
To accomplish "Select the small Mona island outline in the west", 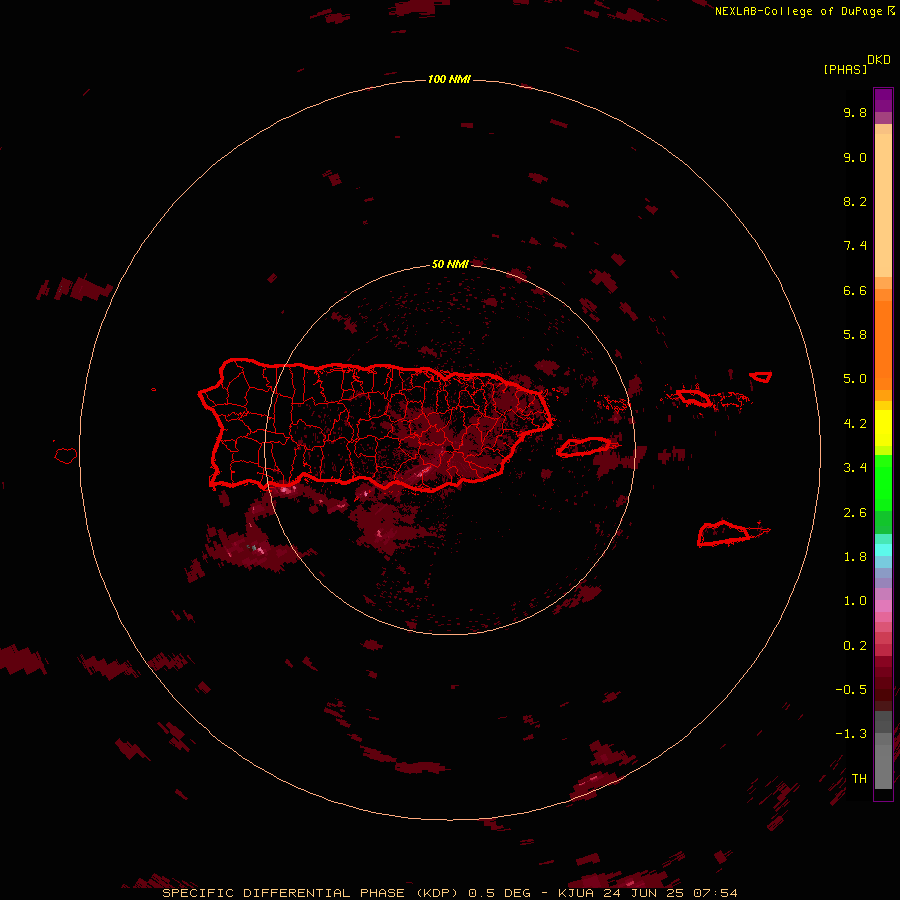I will tap(66, 456).
